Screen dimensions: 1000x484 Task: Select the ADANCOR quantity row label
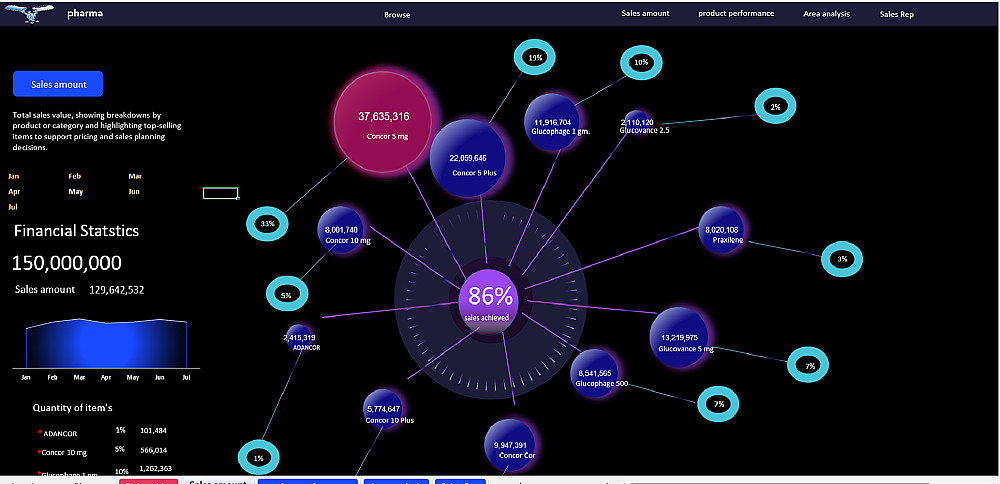60,434
